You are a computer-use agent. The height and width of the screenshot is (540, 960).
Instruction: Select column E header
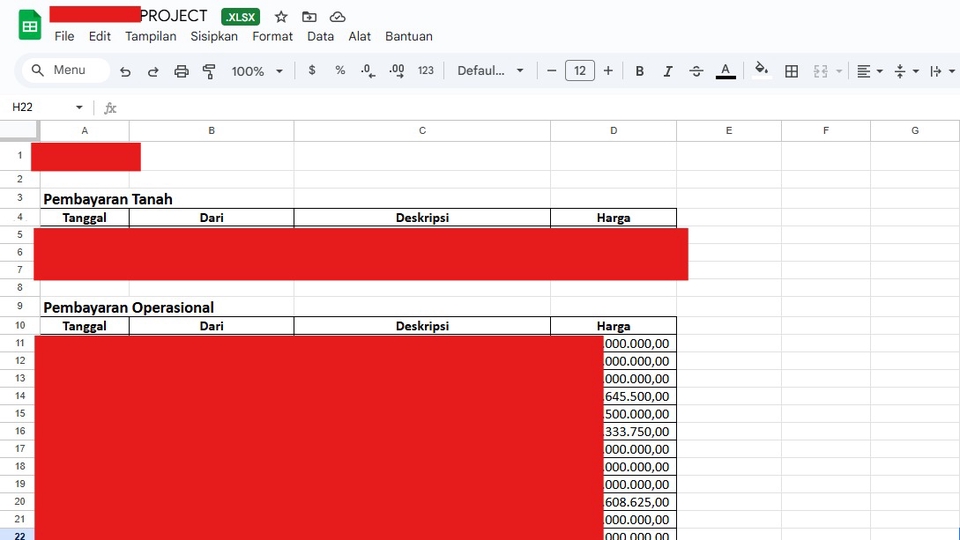click(729, 130)
